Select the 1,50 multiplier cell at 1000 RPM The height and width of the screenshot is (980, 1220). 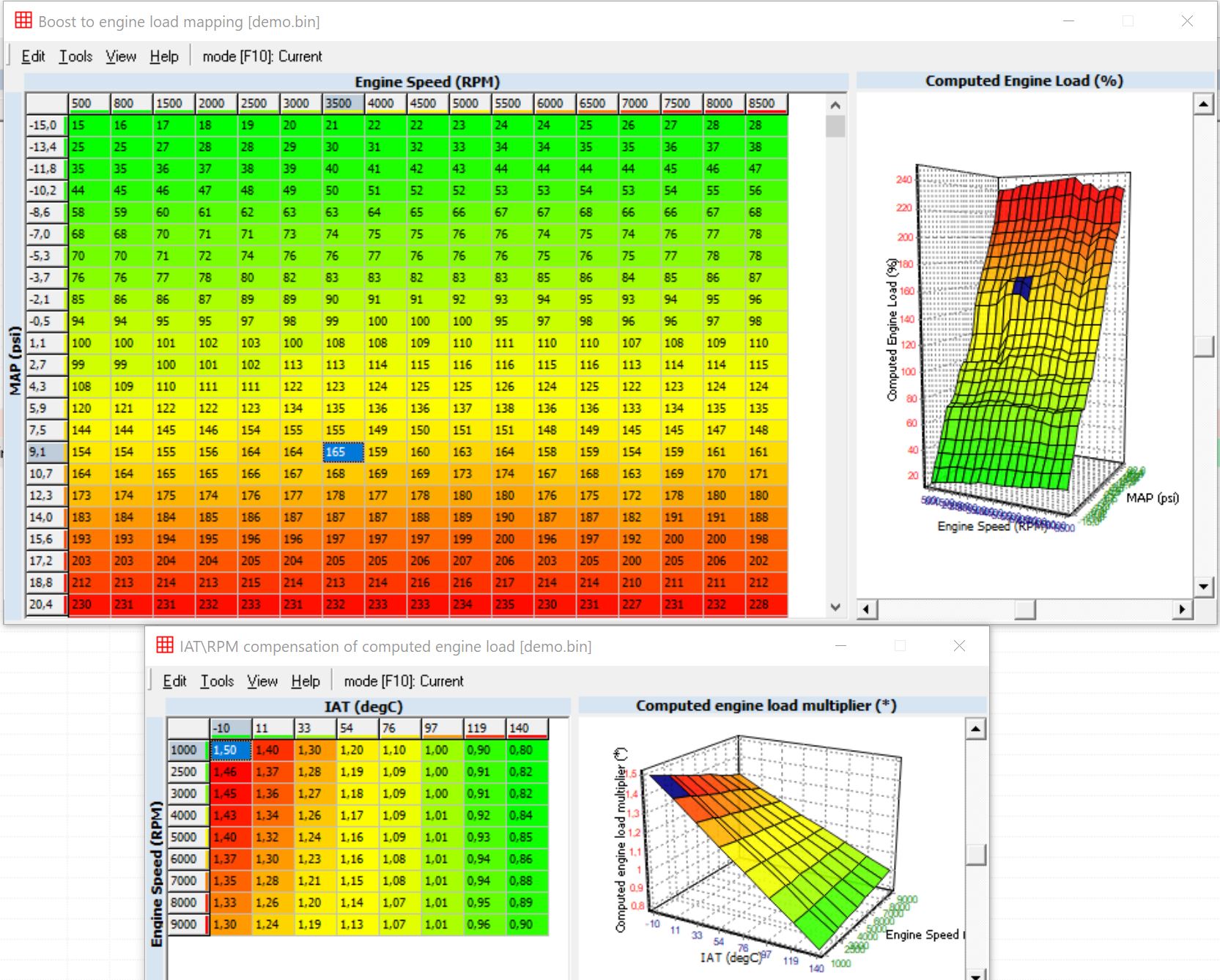[x=230, y=750]
